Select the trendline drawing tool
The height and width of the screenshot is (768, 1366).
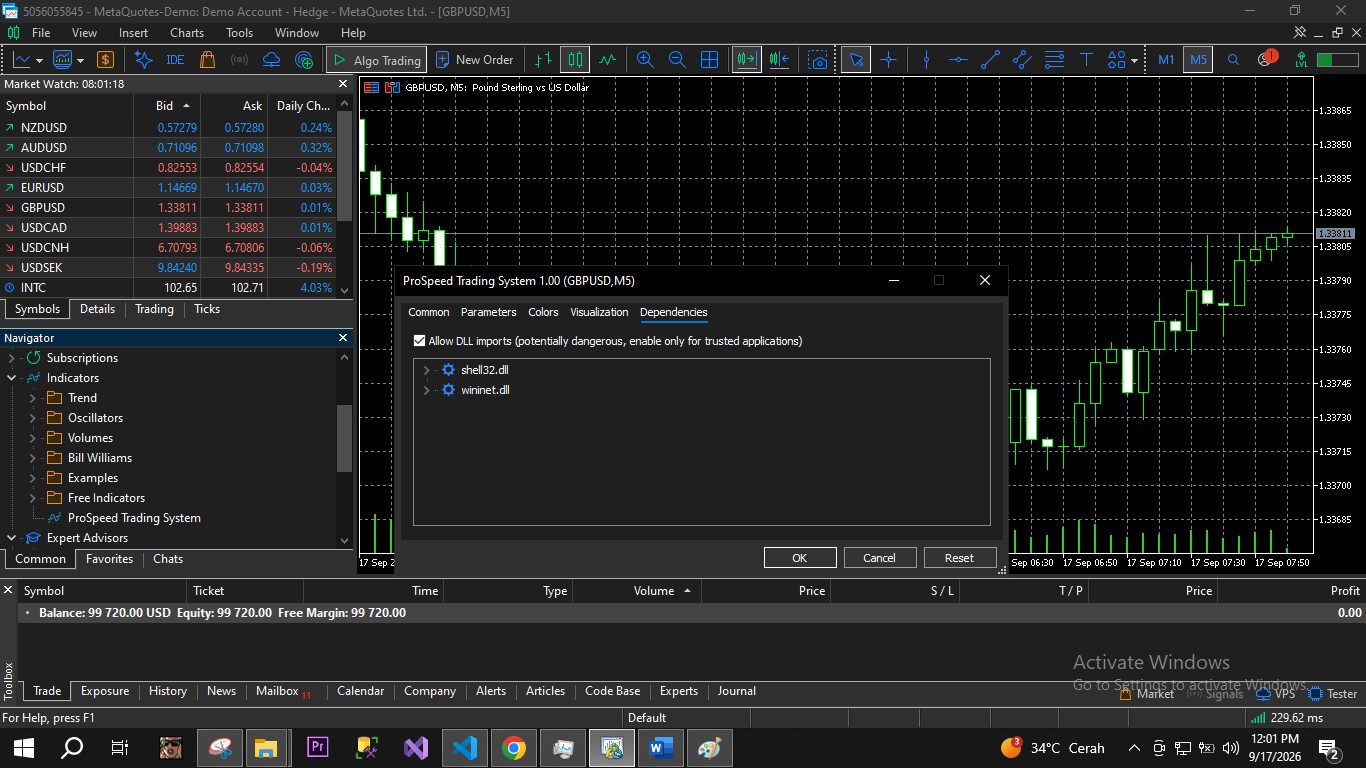(990, 60)
